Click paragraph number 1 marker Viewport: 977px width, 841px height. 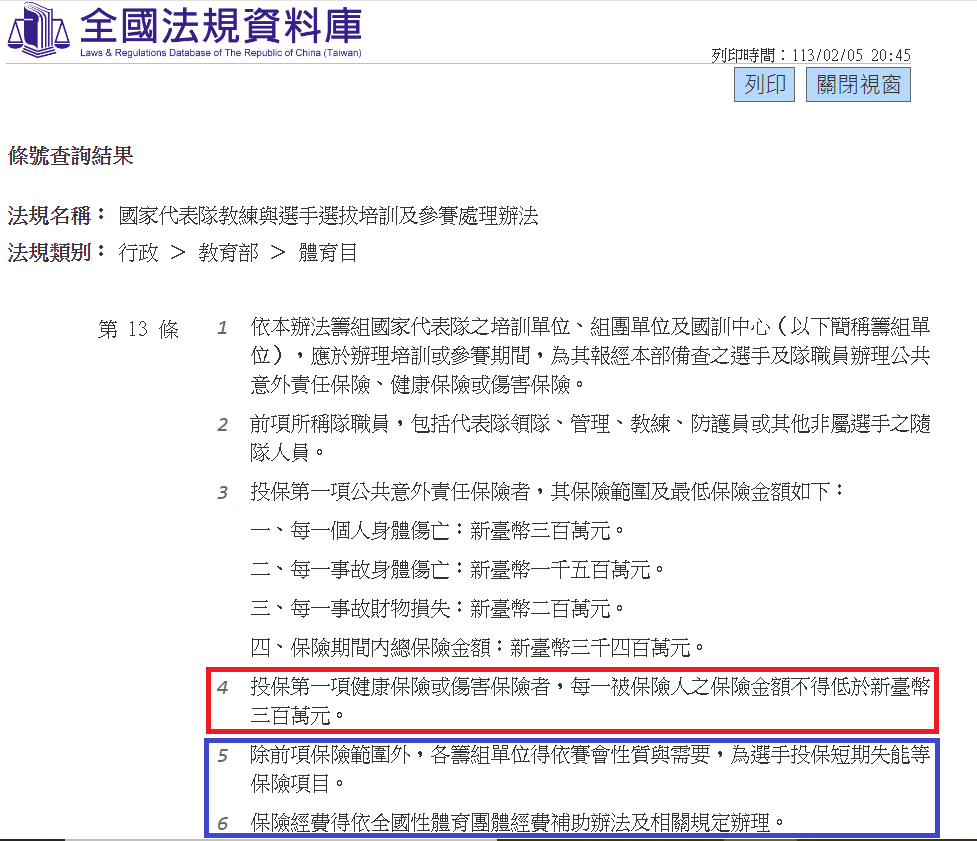223,329
